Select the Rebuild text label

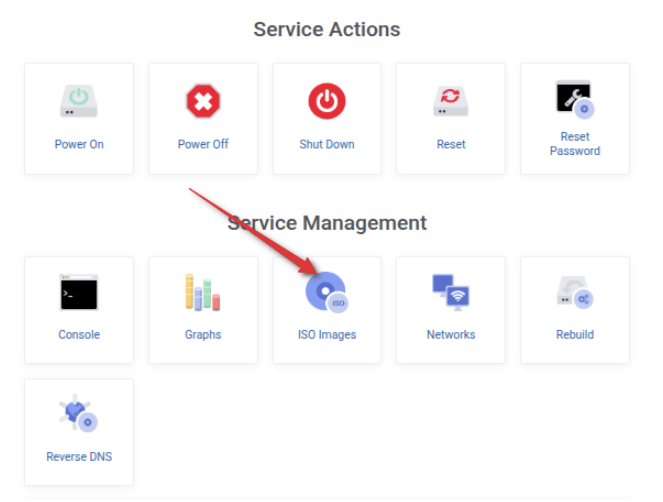pos(575,335)
